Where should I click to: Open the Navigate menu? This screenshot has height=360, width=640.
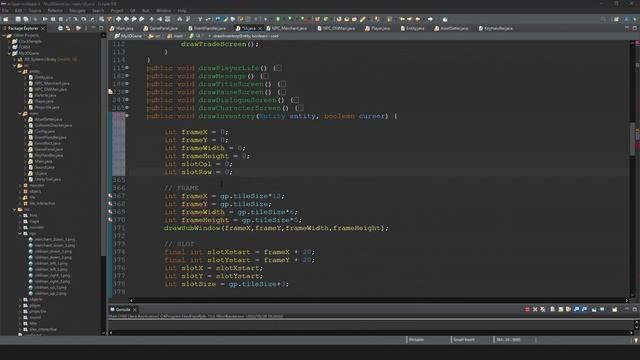coord(77,11)
